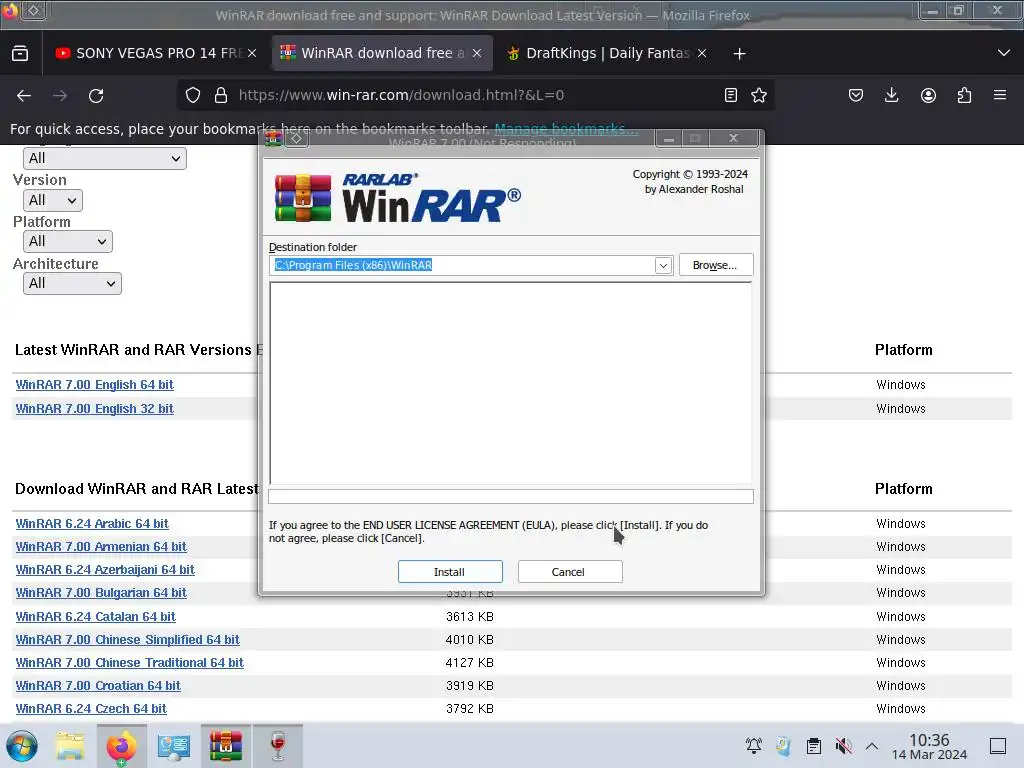Bookmark this page with star icon
Screen dimensions: 1024x768
click(759, 95)
